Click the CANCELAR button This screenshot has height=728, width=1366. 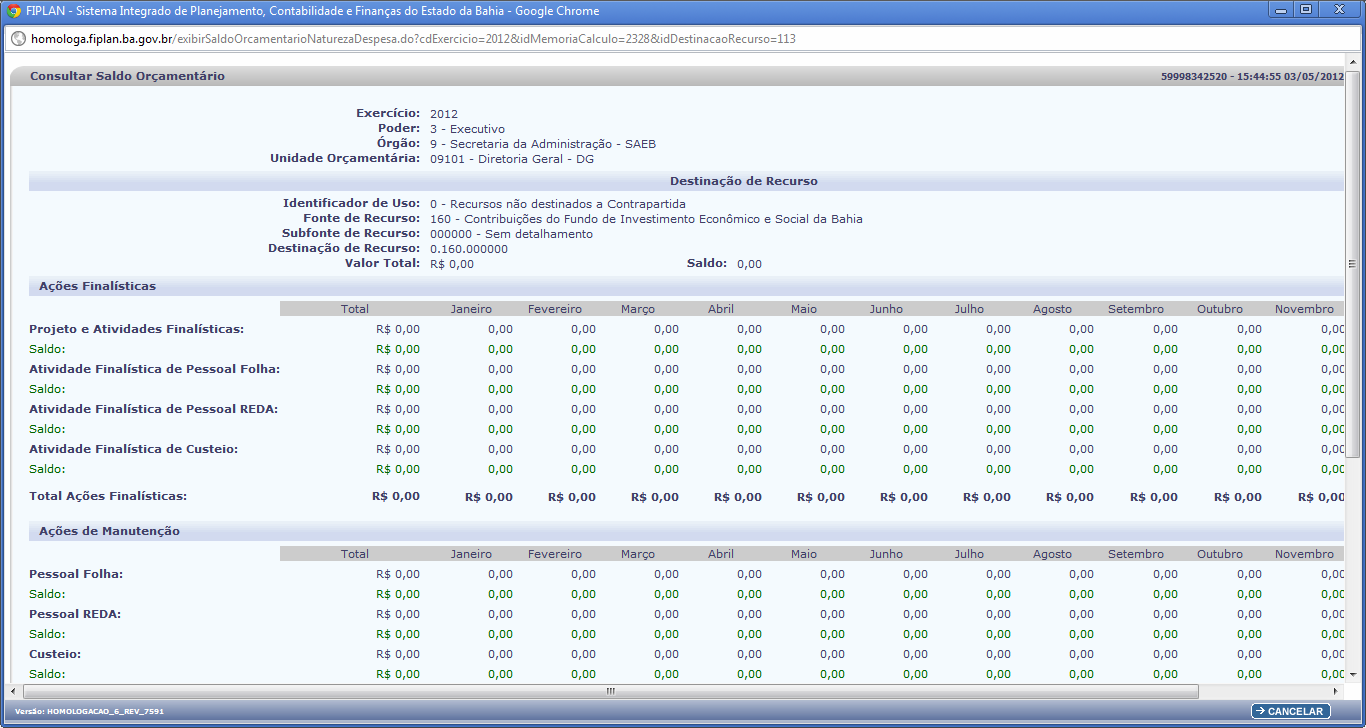[x=1291, y=712]
